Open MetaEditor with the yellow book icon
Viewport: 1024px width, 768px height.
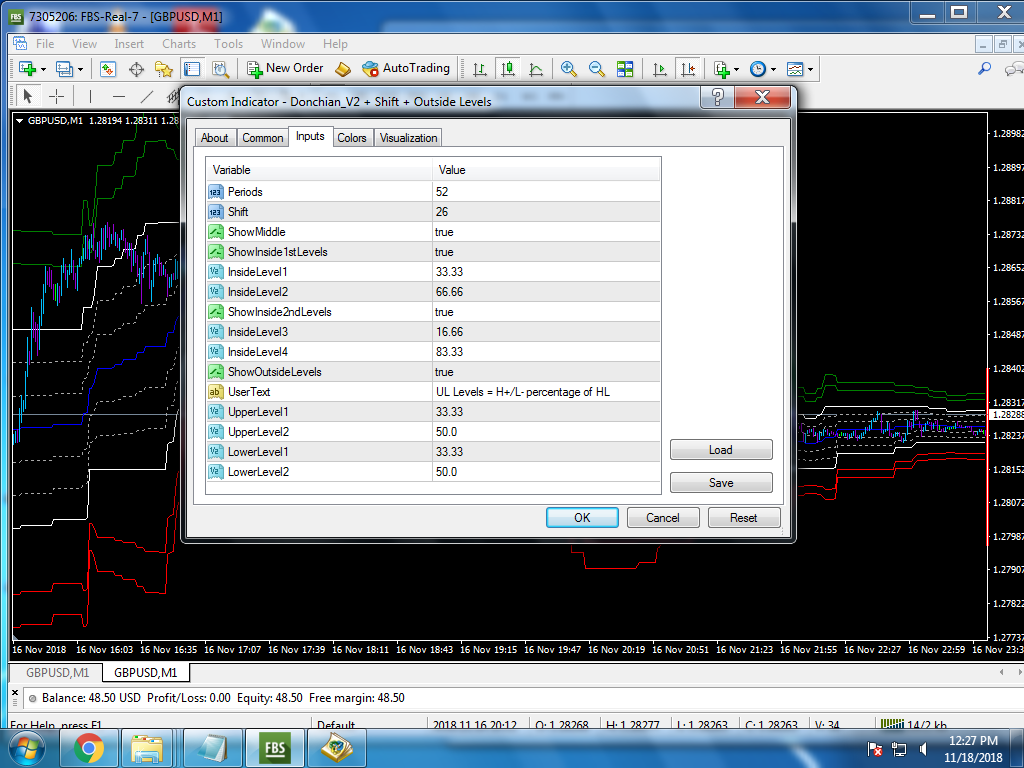point(343,69)
